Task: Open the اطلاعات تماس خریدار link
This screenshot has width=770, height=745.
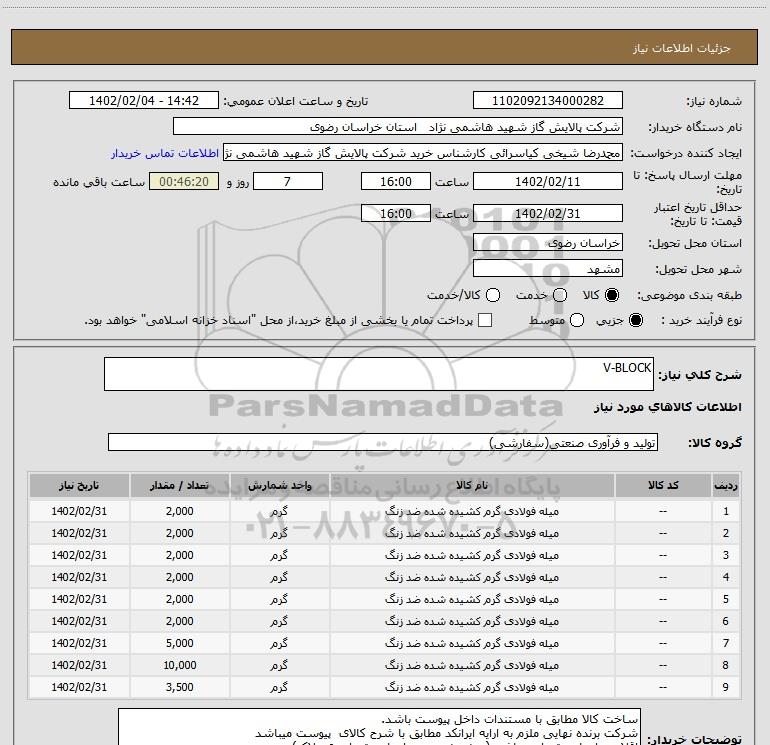Action: coord(165,154)
